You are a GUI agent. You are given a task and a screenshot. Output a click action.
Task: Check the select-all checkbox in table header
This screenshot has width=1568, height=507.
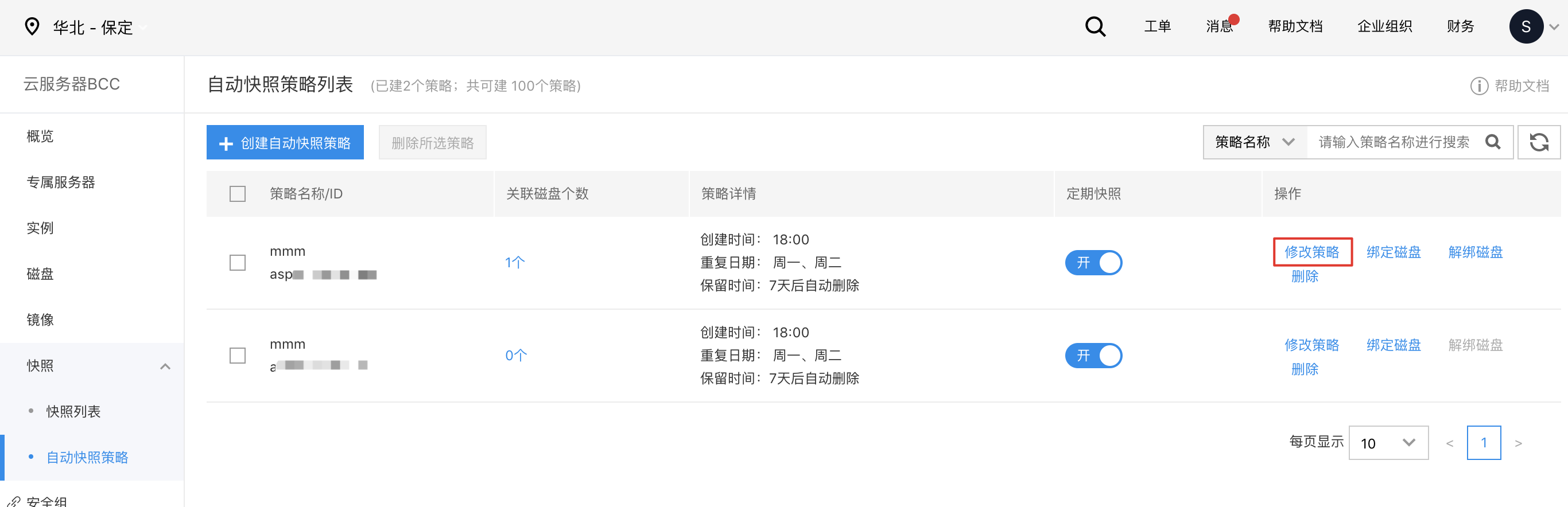tap(238, 194)
